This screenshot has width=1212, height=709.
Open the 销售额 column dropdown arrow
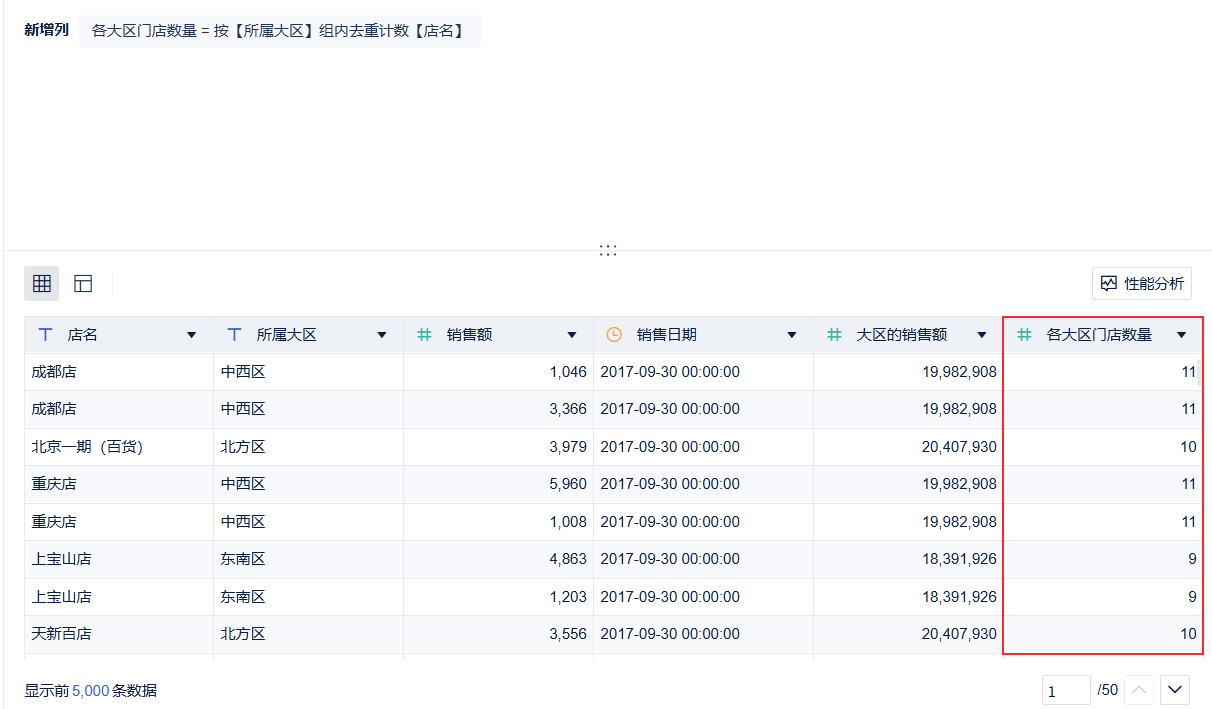point(572,335)
